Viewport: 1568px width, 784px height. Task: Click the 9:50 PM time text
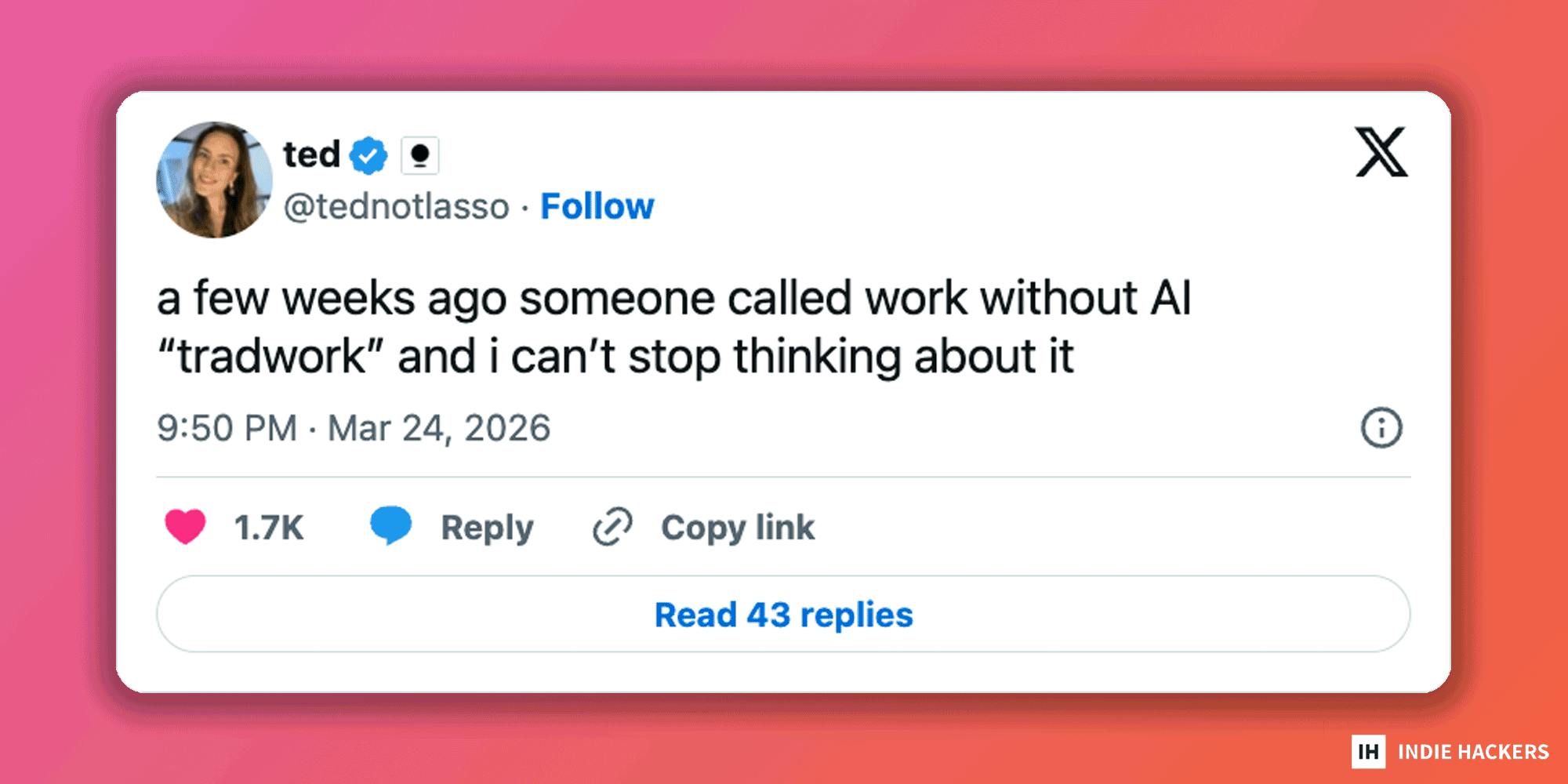(227, 428)
